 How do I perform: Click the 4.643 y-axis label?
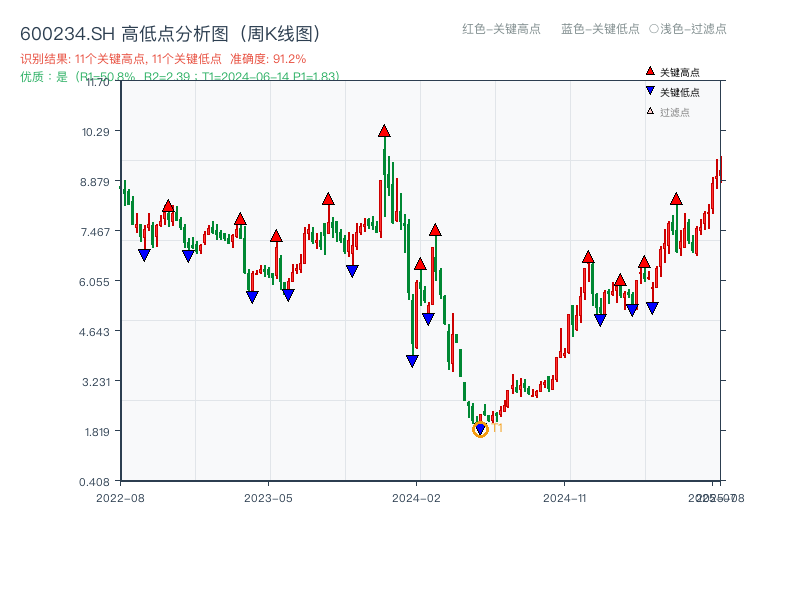pyautogui.click(x=94, y=332)
